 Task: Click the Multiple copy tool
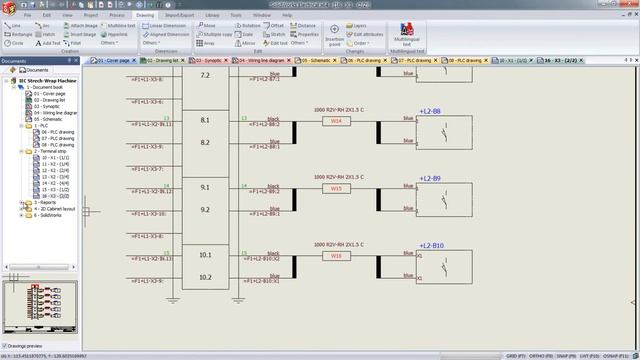click(x=214, y=34)
